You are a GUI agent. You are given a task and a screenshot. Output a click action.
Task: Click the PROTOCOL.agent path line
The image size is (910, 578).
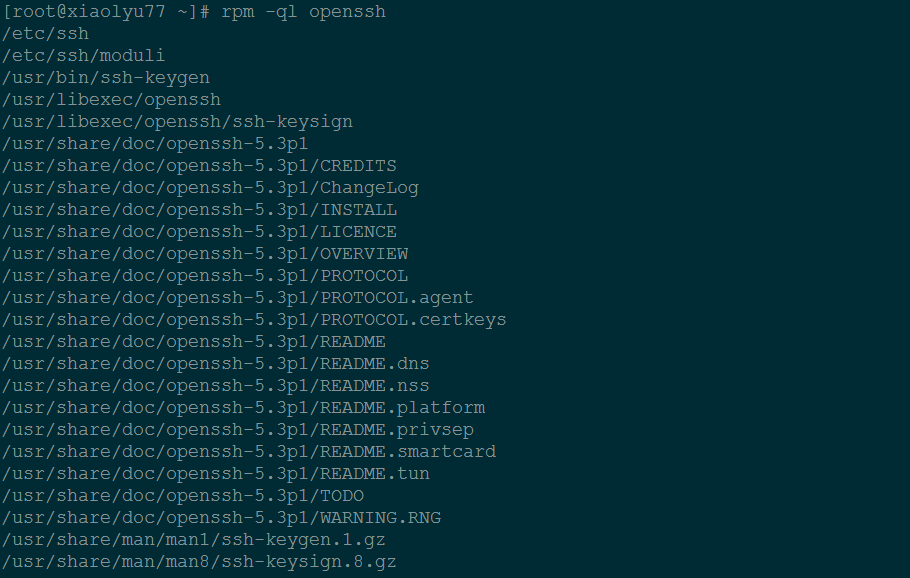[238, 298]
